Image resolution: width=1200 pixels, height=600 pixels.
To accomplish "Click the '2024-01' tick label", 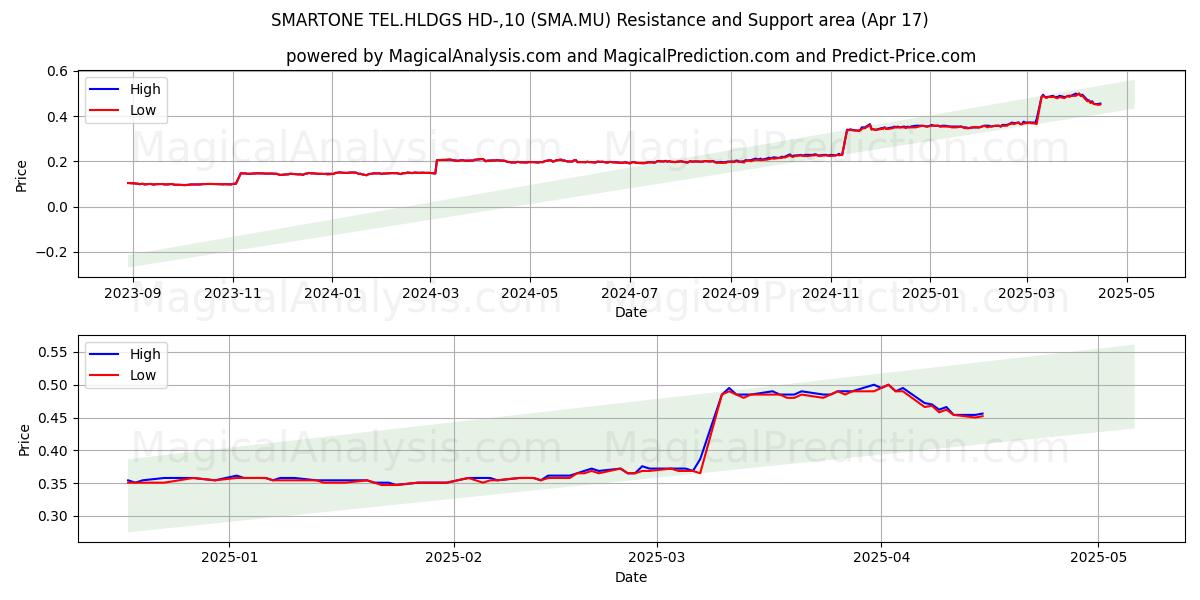I will point(332,293).
